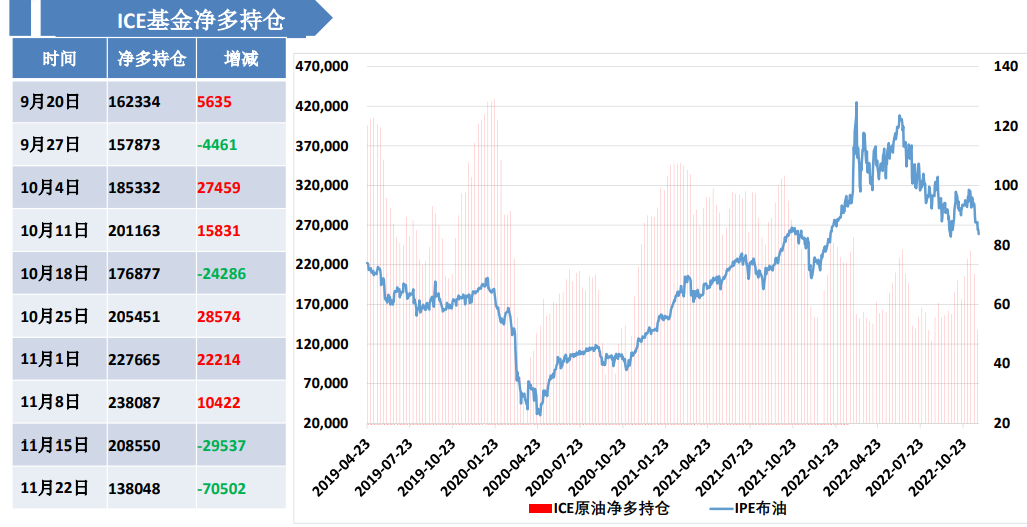Select the 9月20日 date cell
This screenshot has width=1027, height=527.
pos(50,102)
